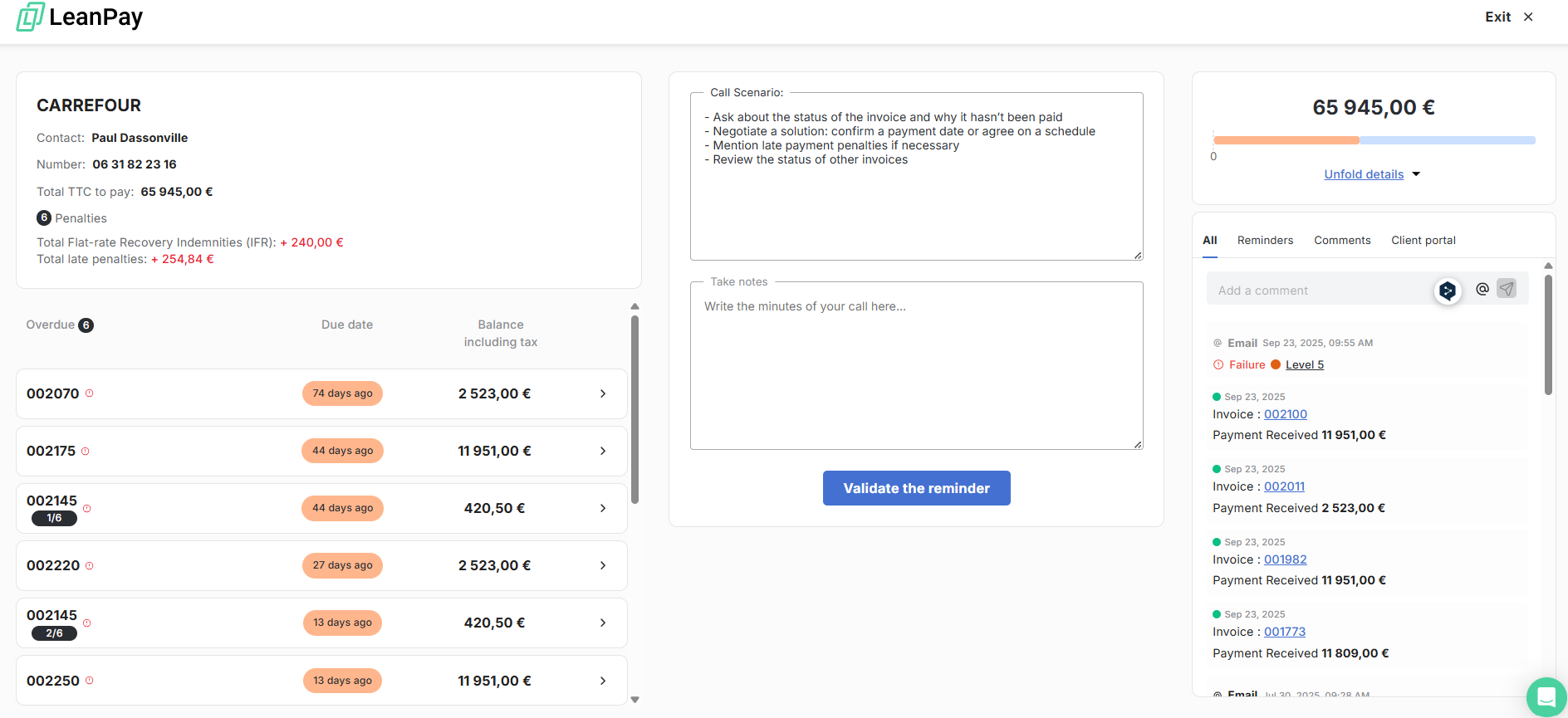Click the email @ icon on Sep 23 entry
Image resolution: width=1568 pixels, height=718 pixels.
(x=1218, y=343)
